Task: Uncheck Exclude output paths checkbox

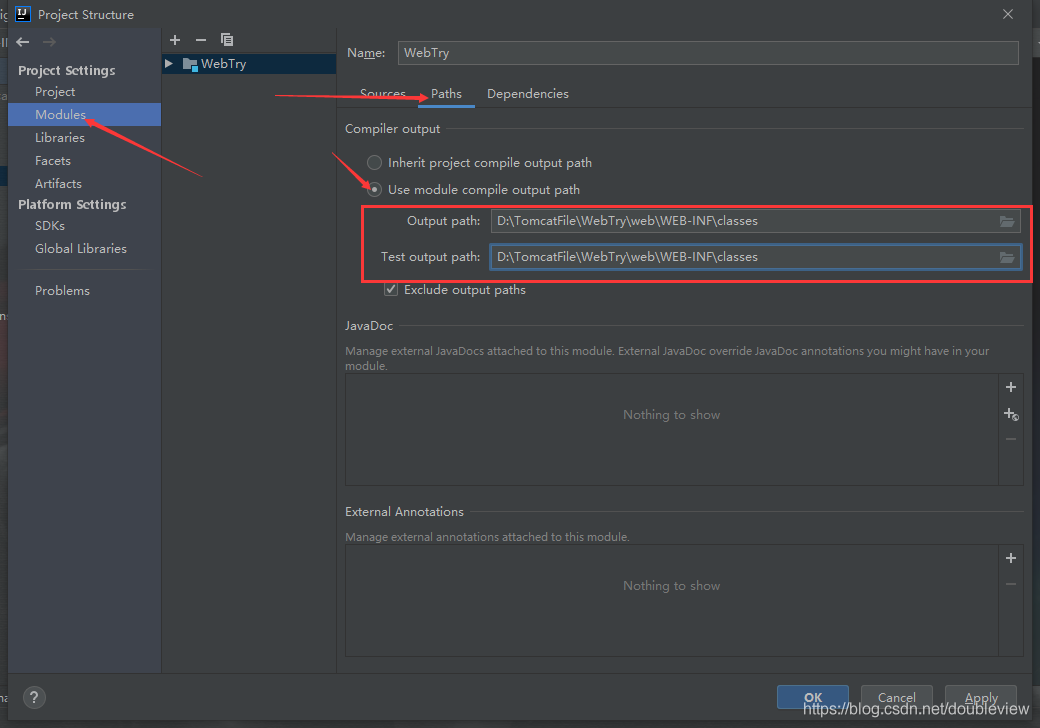Action: coord(391,290)
